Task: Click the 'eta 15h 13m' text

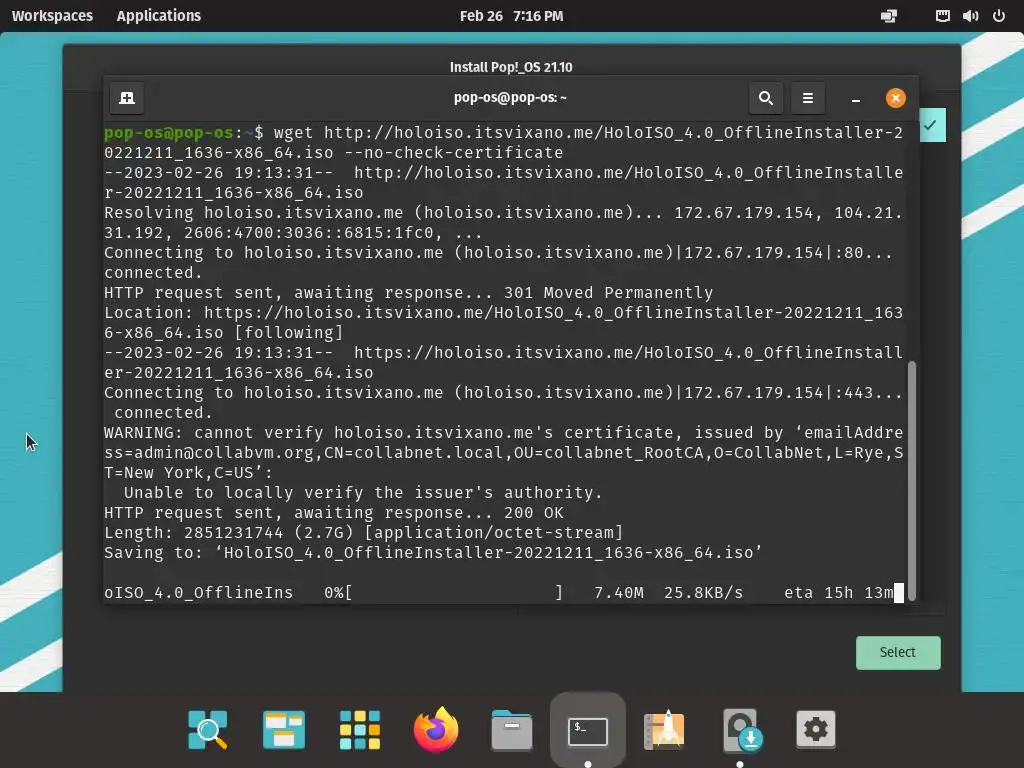Action: pos(839,592)
